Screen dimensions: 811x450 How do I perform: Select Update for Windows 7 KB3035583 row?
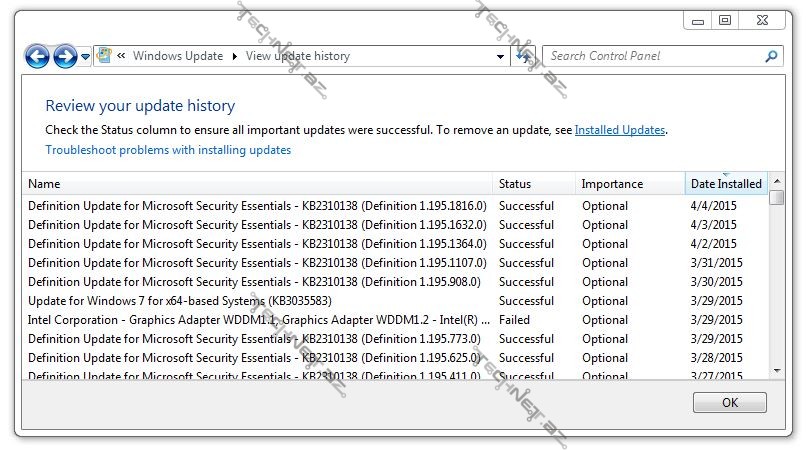pyautogui.click(x=180, y=301)
